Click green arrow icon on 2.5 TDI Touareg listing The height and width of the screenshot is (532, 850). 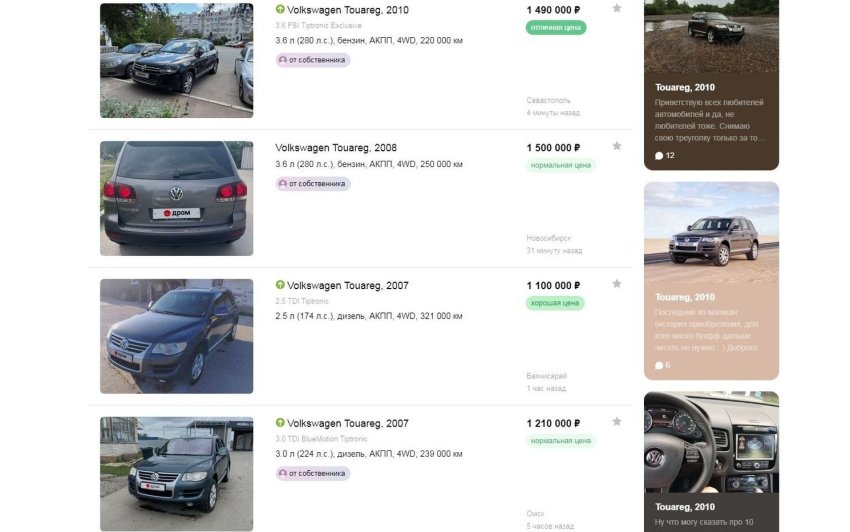click(280, 286)
